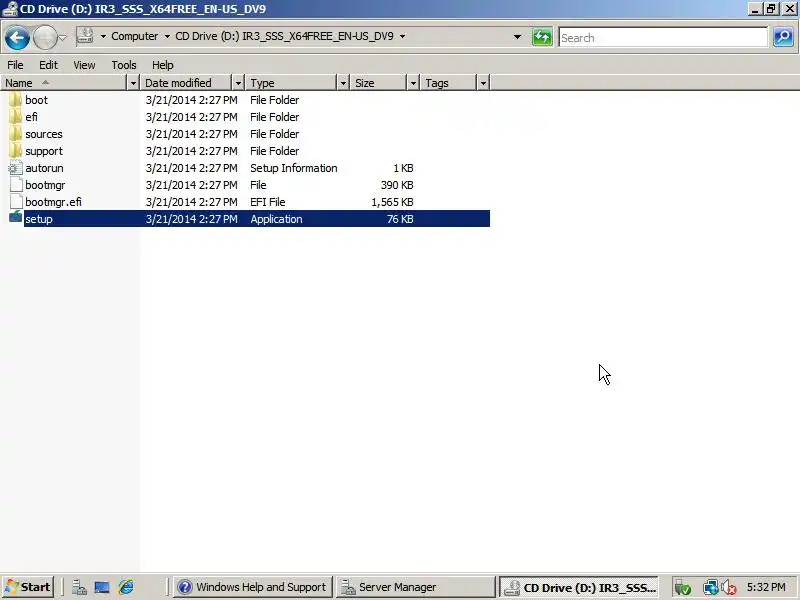
Task: Close the CD Drive window
Action: (x=789, y=9)
